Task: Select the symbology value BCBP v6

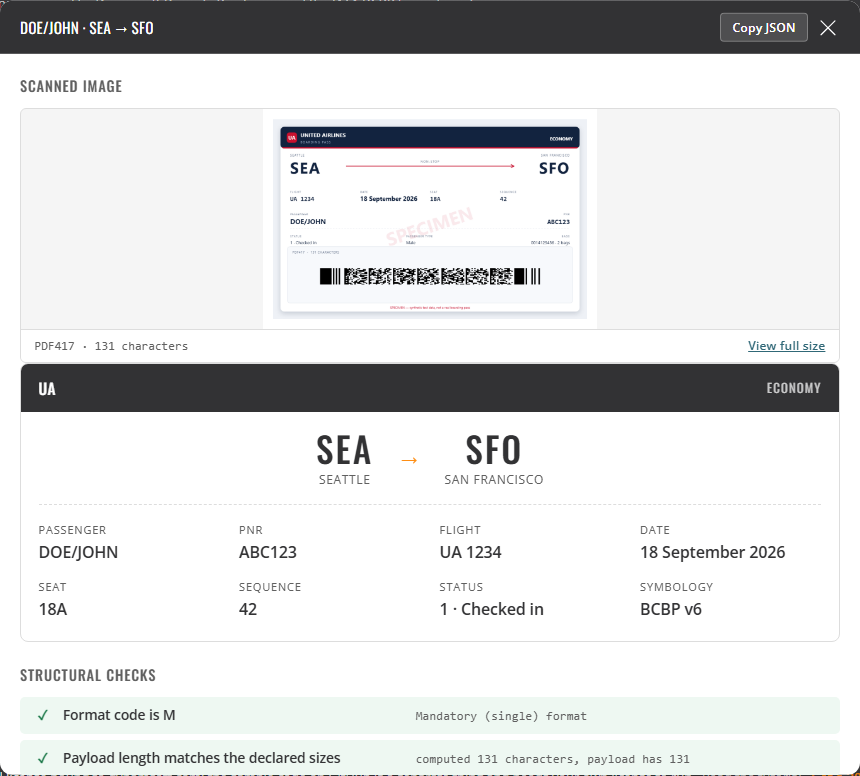Action: (x=671, y=609)
